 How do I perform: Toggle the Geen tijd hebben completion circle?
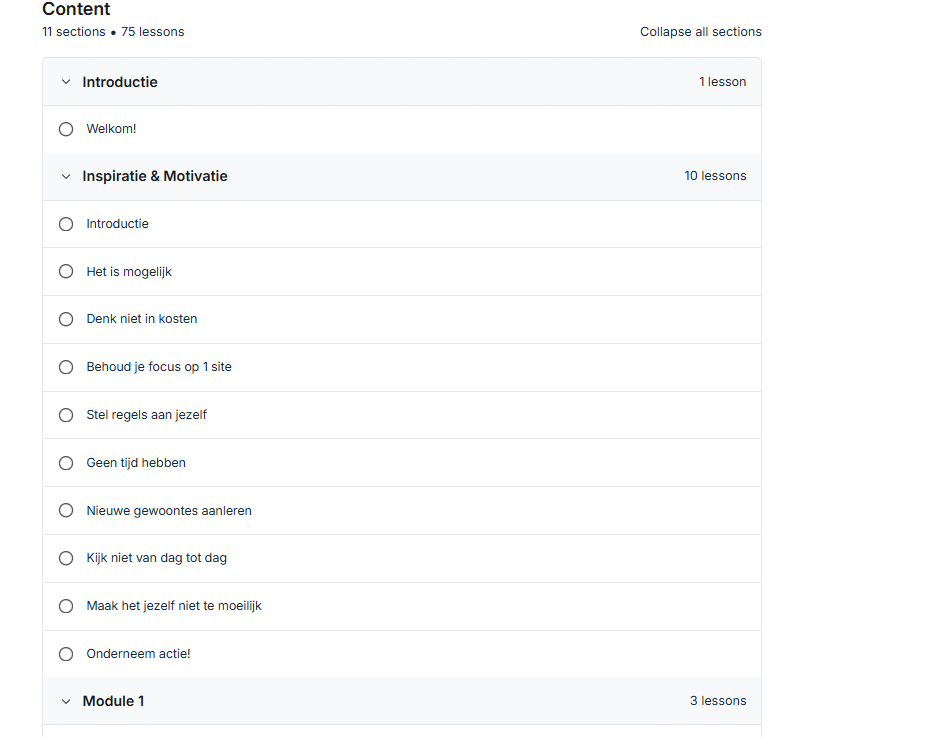[66, 463]
